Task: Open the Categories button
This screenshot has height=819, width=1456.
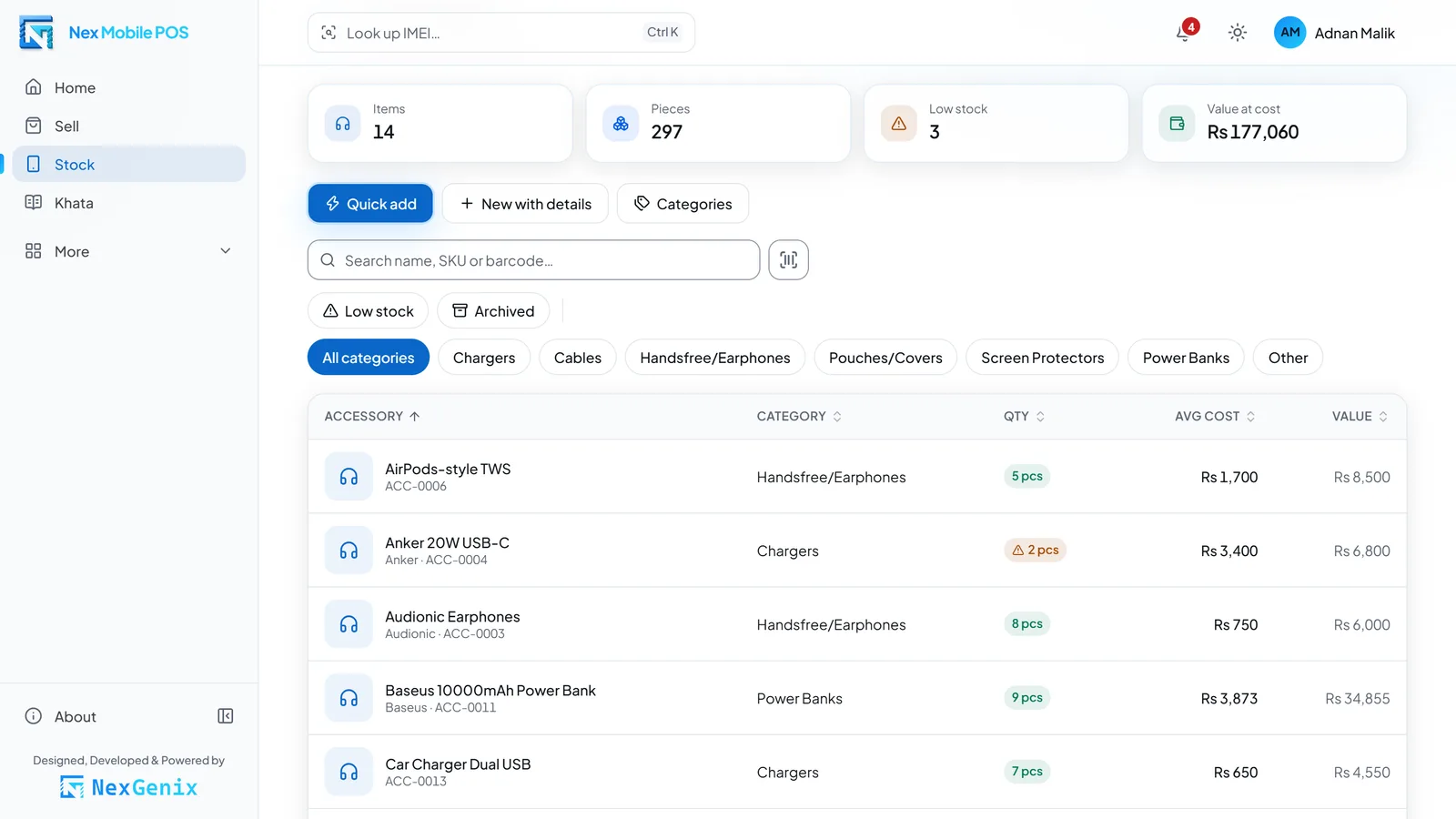Action: coord(682,204)
